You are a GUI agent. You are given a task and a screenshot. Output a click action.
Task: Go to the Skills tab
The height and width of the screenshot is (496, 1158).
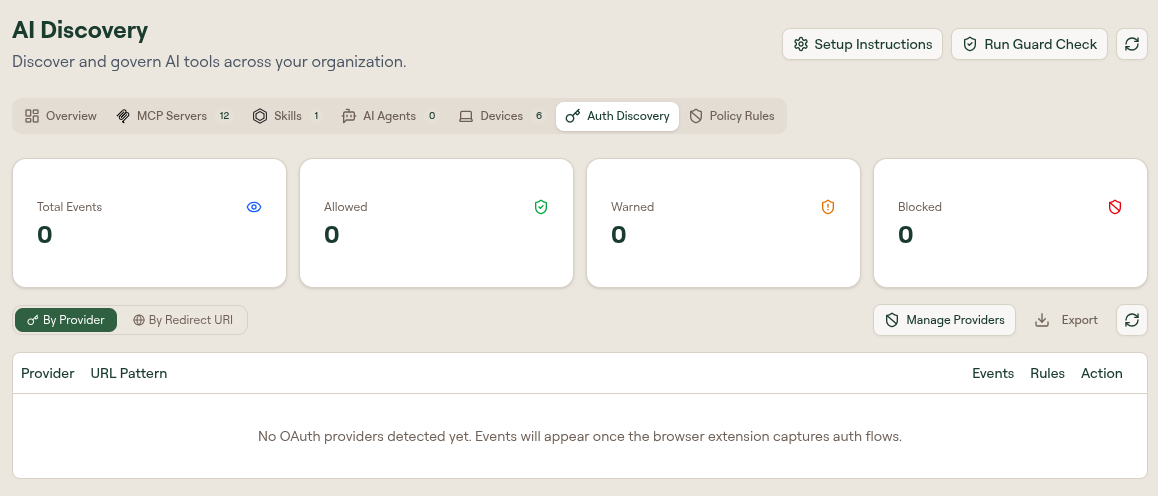tap(287, 116)
